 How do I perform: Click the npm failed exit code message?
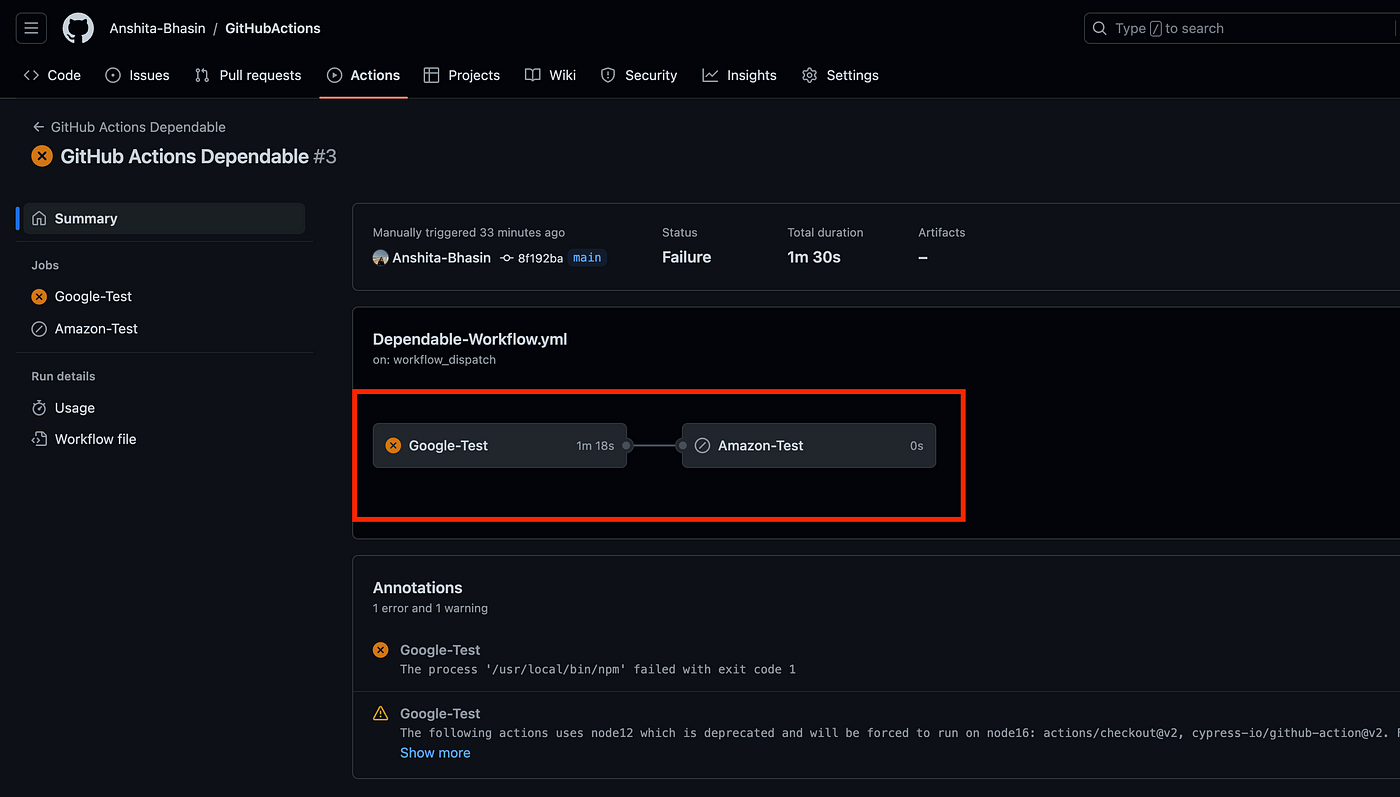coord(598,669)
